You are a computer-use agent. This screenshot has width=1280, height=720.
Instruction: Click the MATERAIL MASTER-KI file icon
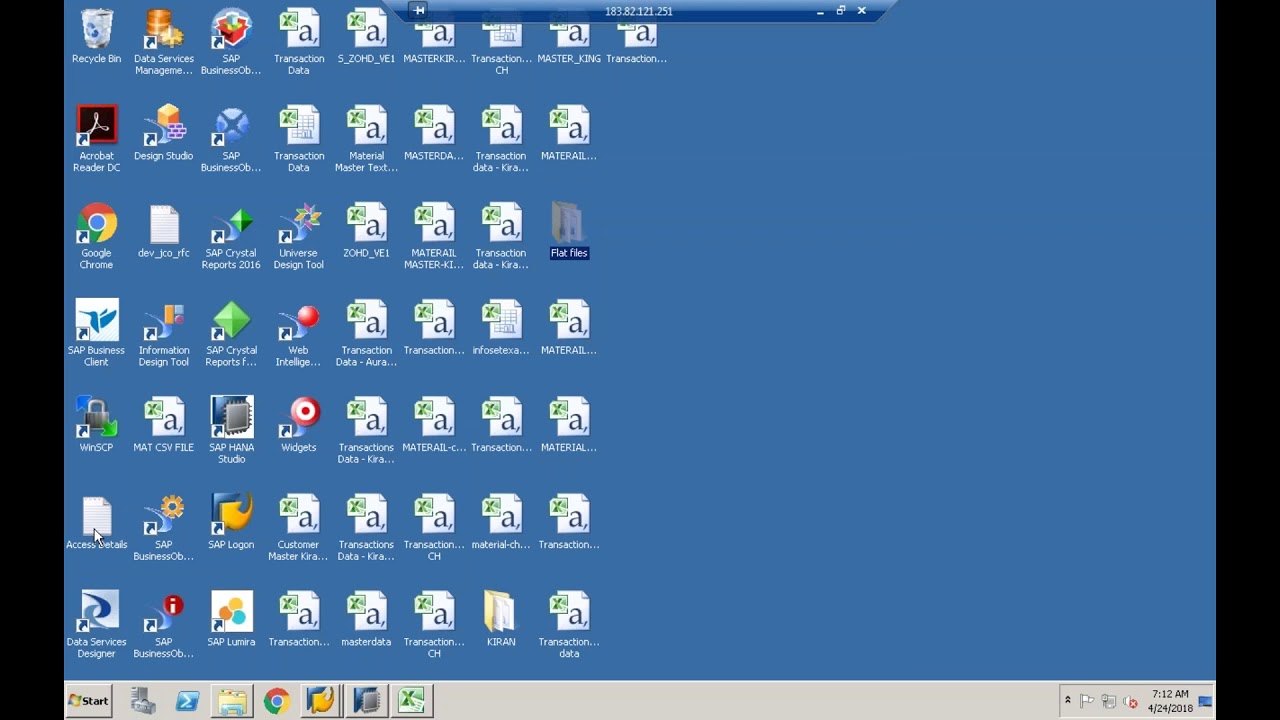tap(434, 236)
